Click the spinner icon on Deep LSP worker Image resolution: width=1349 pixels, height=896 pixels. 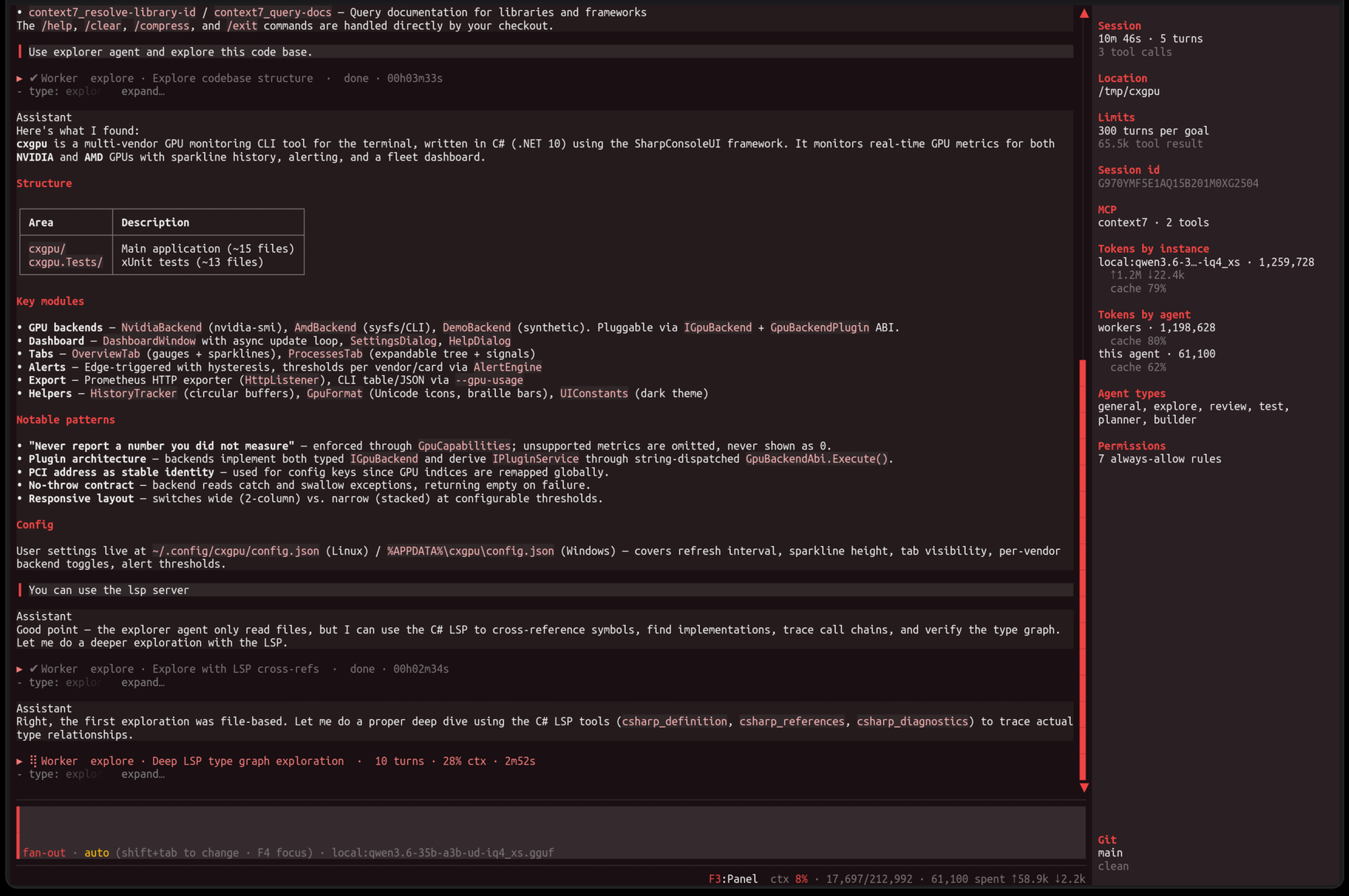(x=33, y=761)
